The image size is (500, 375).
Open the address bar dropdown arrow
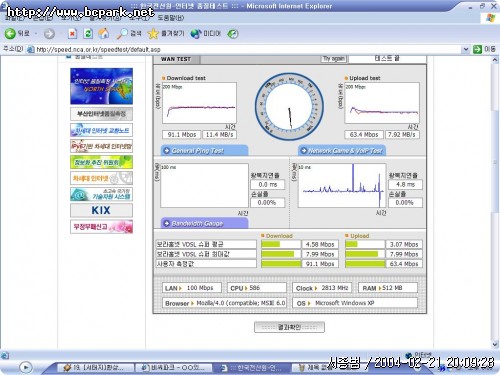[x=466, y=49]
